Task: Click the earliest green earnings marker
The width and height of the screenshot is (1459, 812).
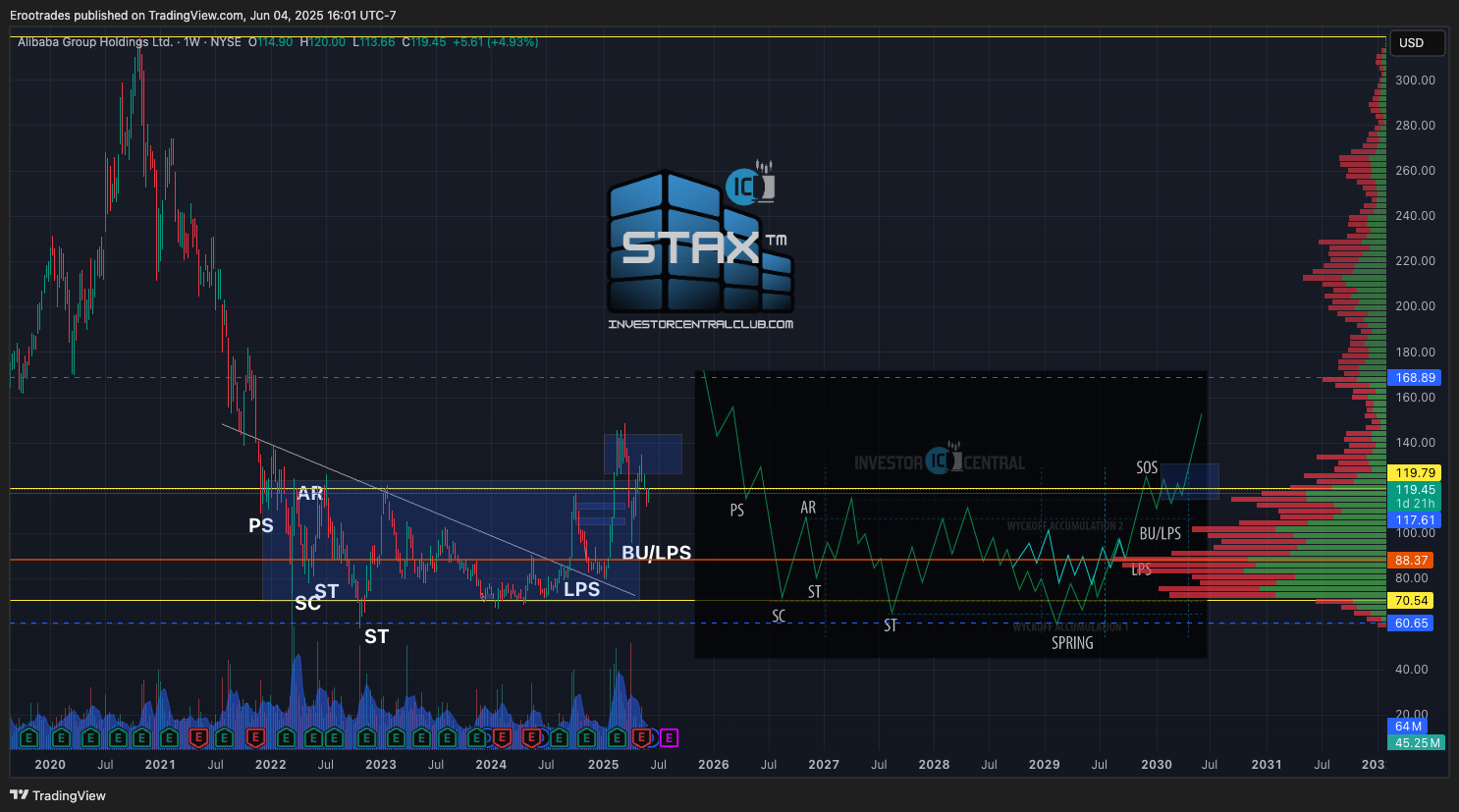Action: 28,737
